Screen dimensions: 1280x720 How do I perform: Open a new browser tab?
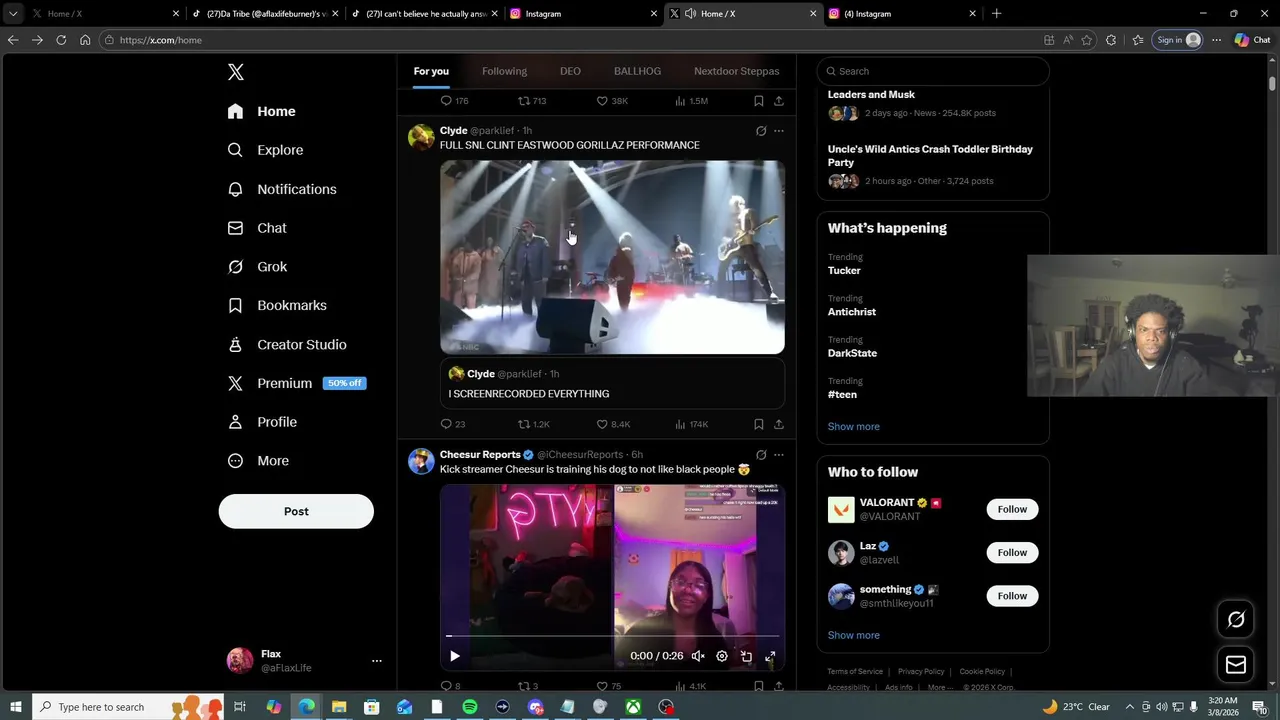pos(996,14)
